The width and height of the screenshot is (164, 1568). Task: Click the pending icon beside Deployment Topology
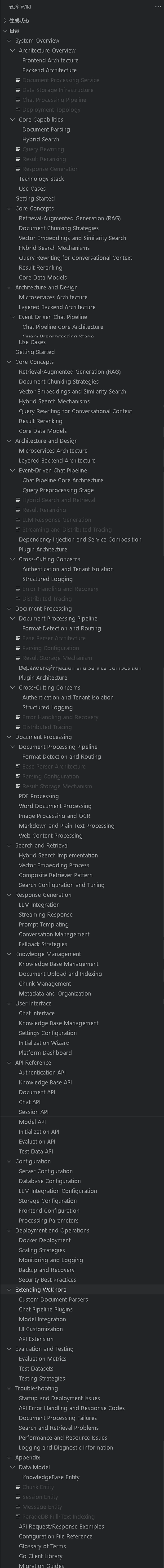coord(18,109)
